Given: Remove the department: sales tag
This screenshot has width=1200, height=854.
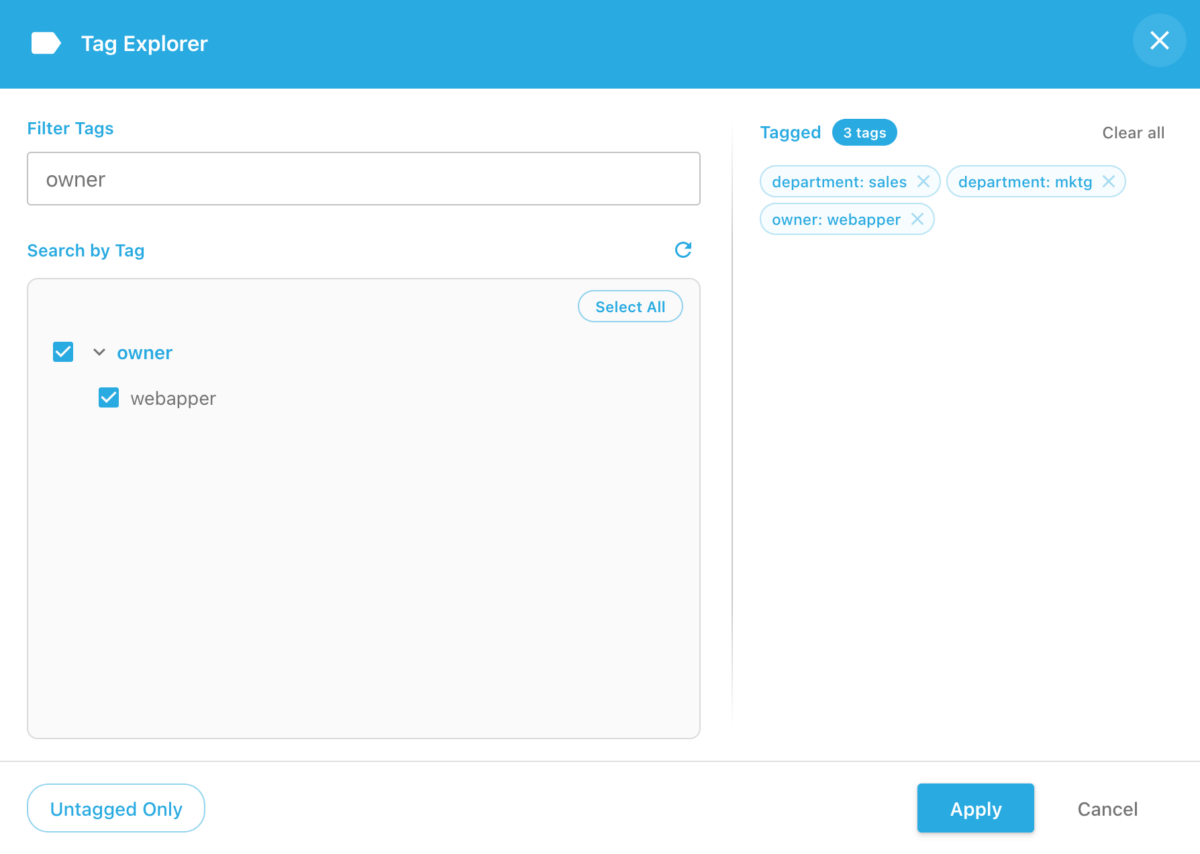Looking at the screenshot, I should [923, 181].
